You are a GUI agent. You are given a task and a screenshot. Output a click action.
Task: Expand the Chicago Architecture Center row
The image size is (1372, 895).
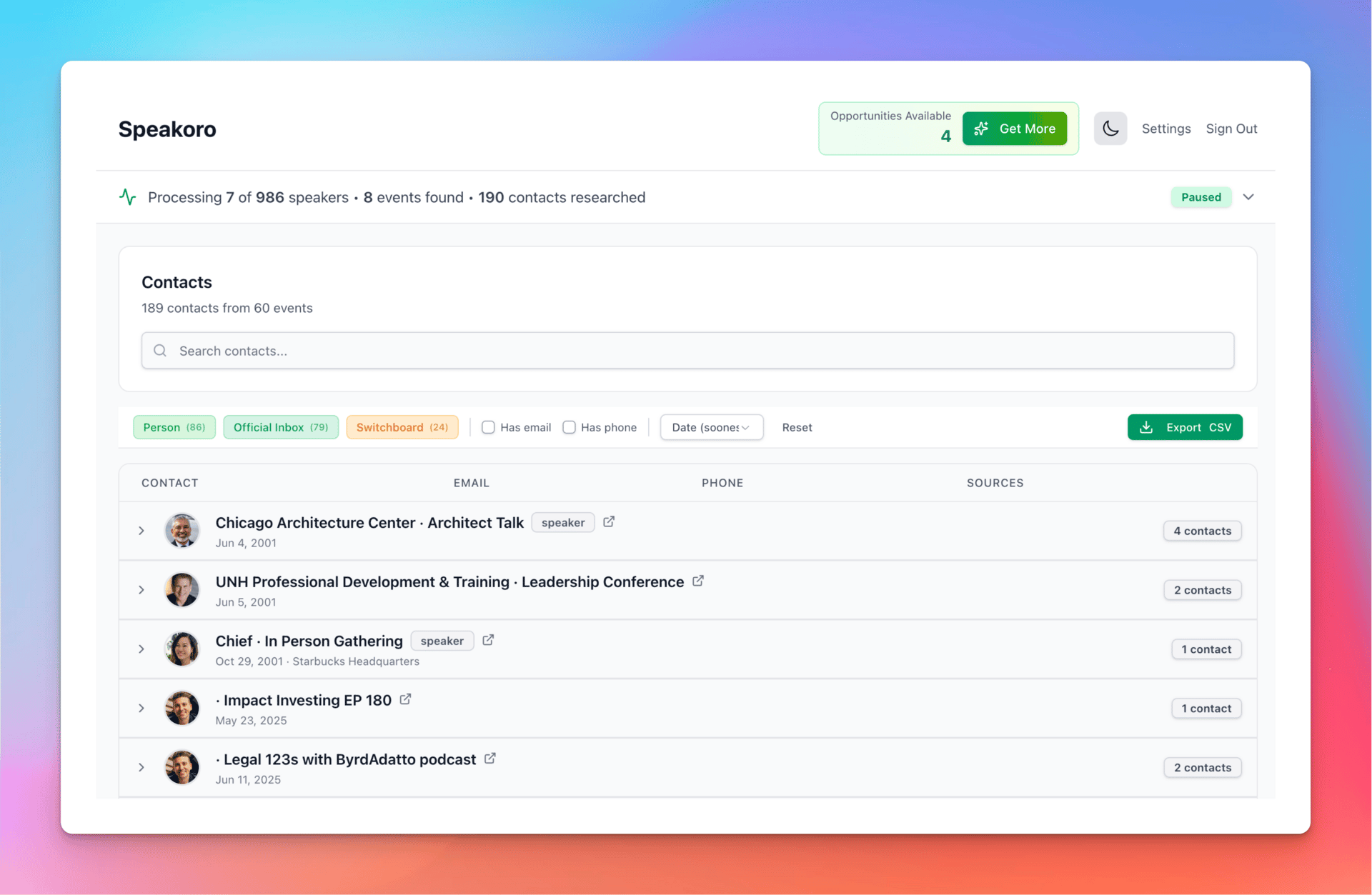(x=141, y=531)
